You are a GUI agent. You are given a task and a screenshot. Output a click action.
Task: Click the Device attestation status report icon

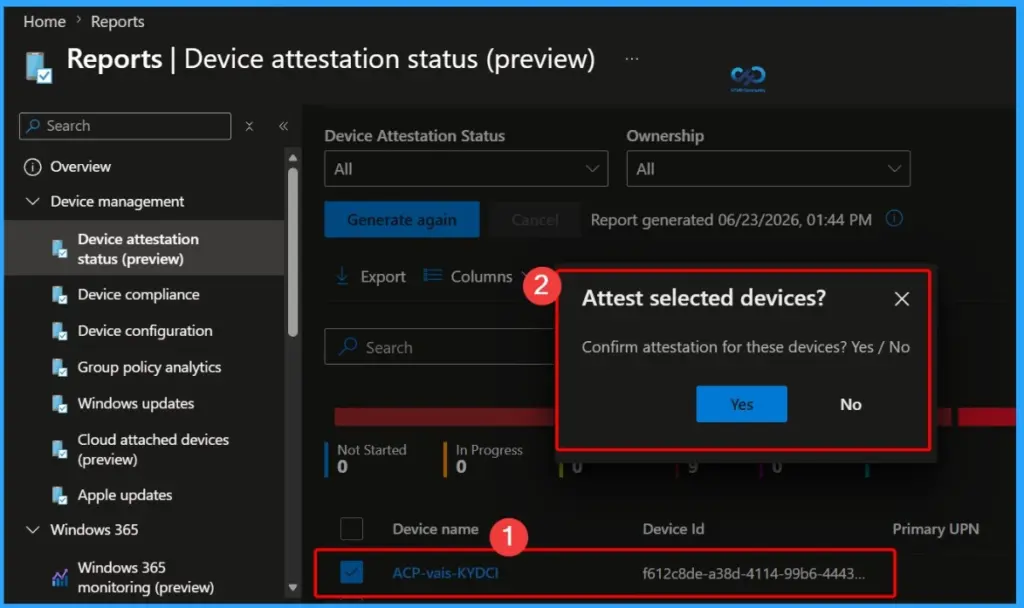59,249
